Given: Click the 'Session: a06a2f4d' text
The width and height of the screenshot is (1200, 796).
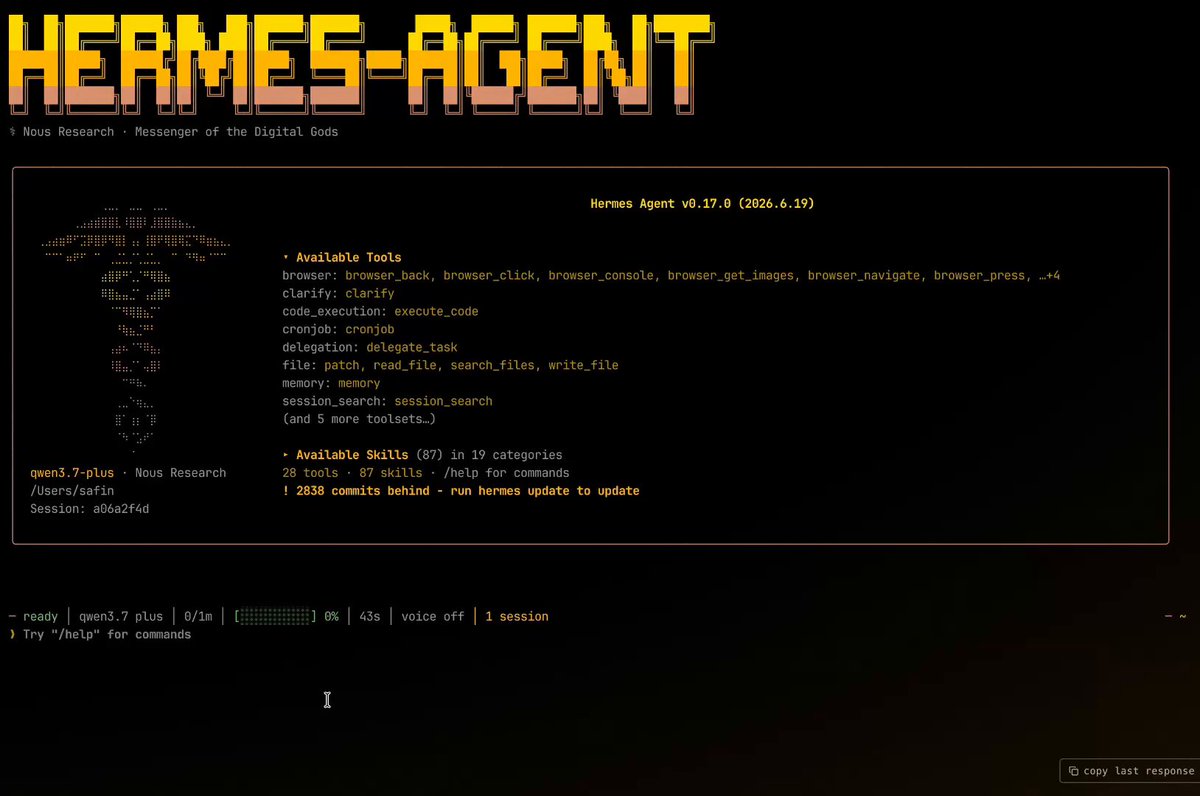Looking at the screenshot, I should pyautogui.click(x=90, y=509).
